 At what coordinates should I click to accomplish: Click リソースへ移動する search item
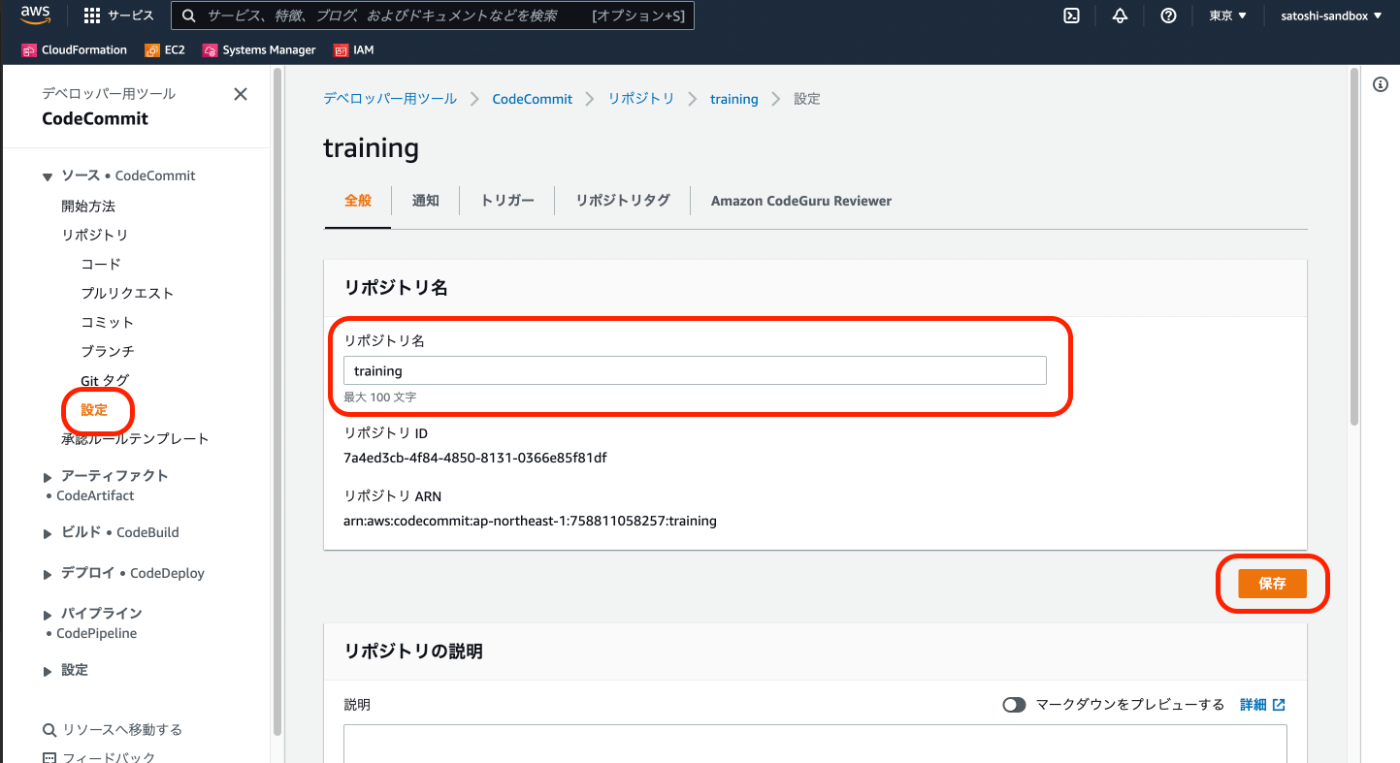(x=112, y=730)
